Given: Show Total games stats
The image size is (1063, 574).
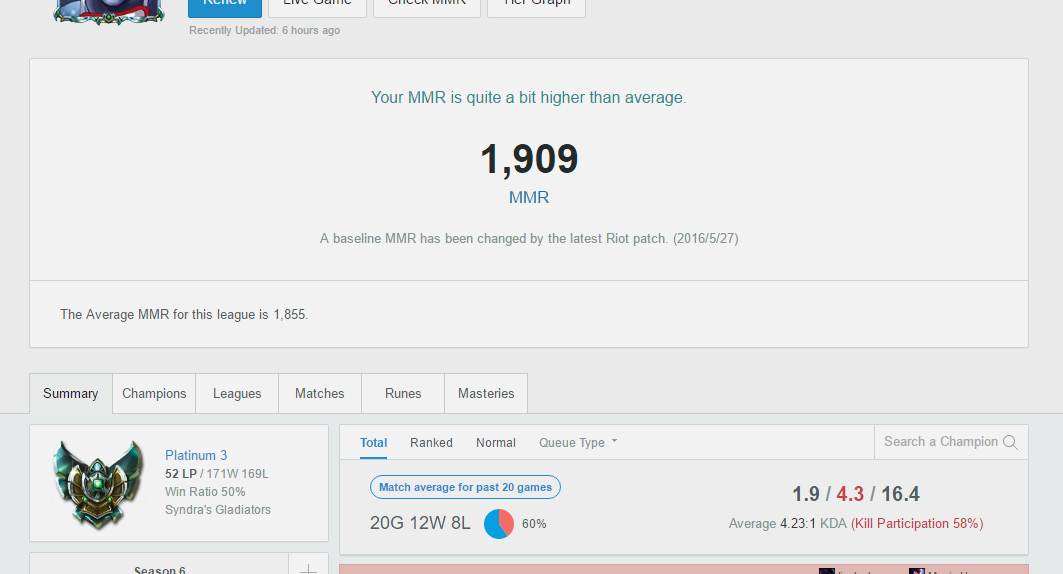Looking at the screenshot, I should (374, 443).
